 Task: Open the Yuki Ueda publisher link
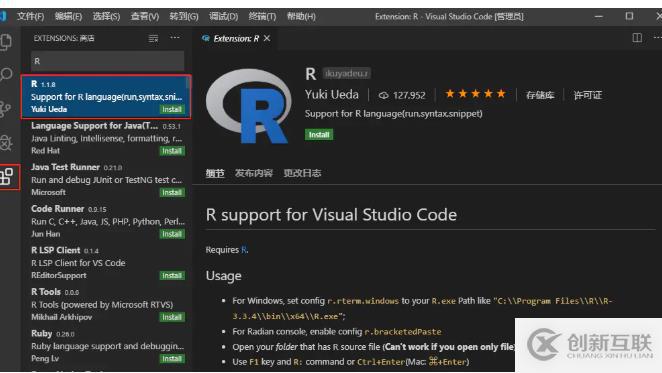point(332,95)
